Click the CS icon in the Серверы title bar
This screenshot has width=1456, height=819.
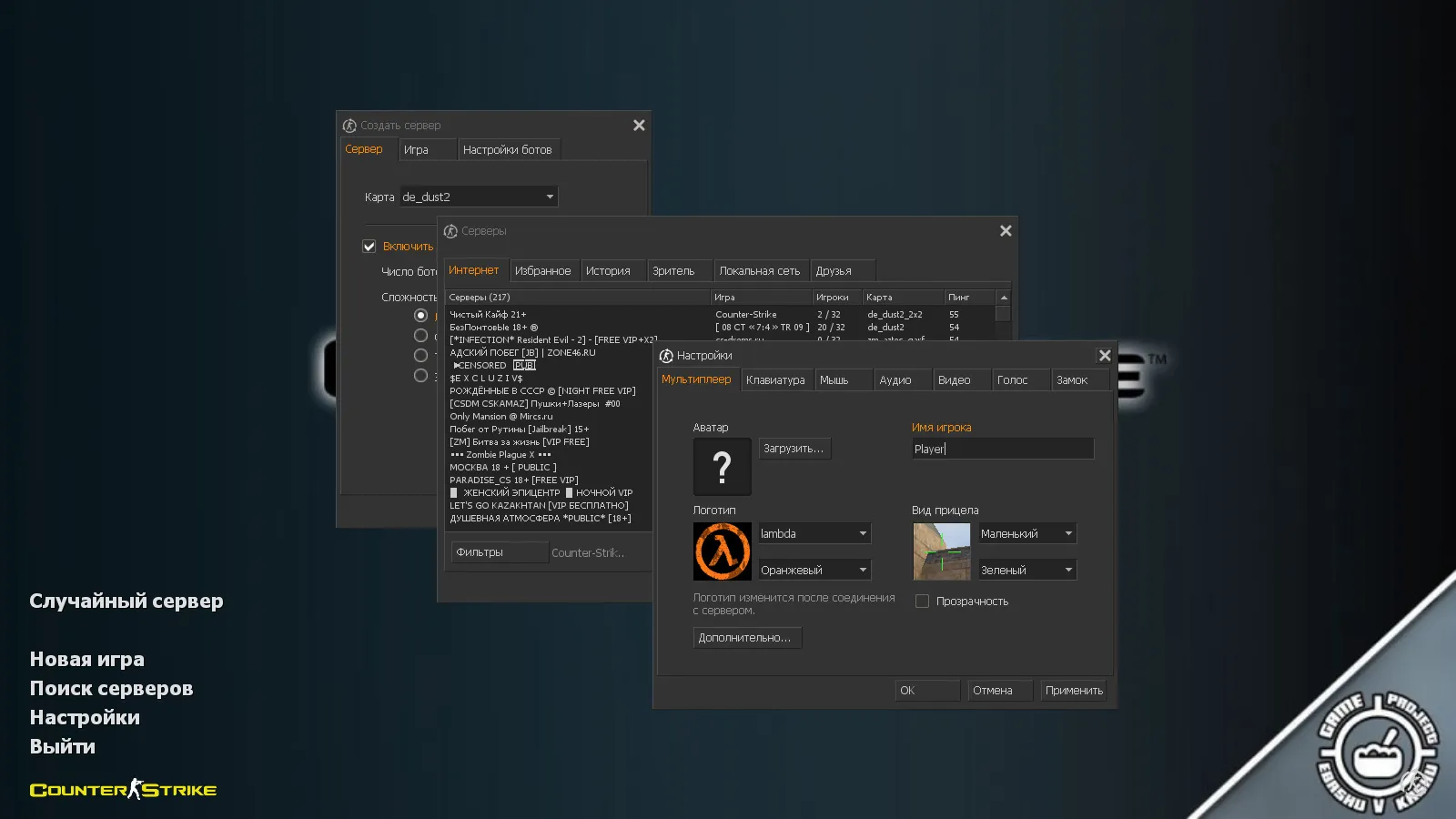click(451, 231)
